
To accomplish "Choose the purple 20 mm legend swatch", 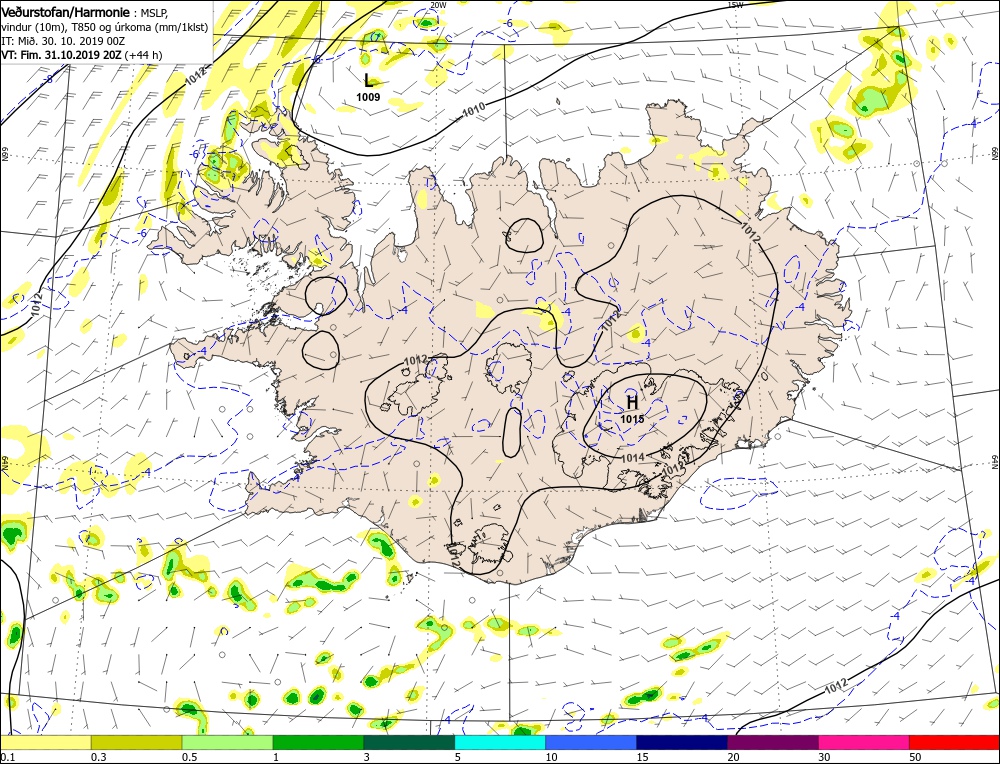I will point(773,742).
